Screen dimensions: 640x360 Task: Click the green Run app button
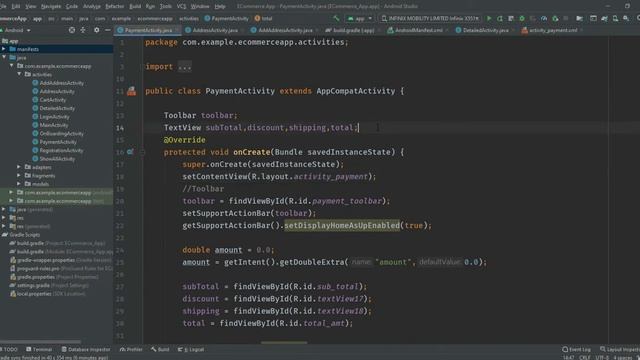pos(489,18)
